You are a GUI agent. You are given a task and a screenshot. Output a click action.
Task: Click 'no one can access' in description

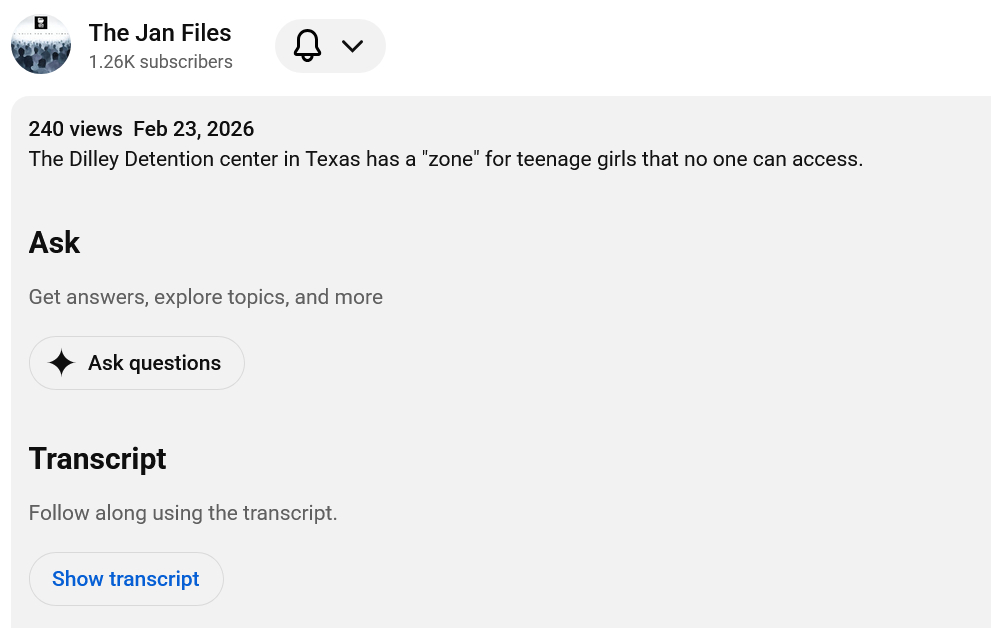(x=773, y=159)
